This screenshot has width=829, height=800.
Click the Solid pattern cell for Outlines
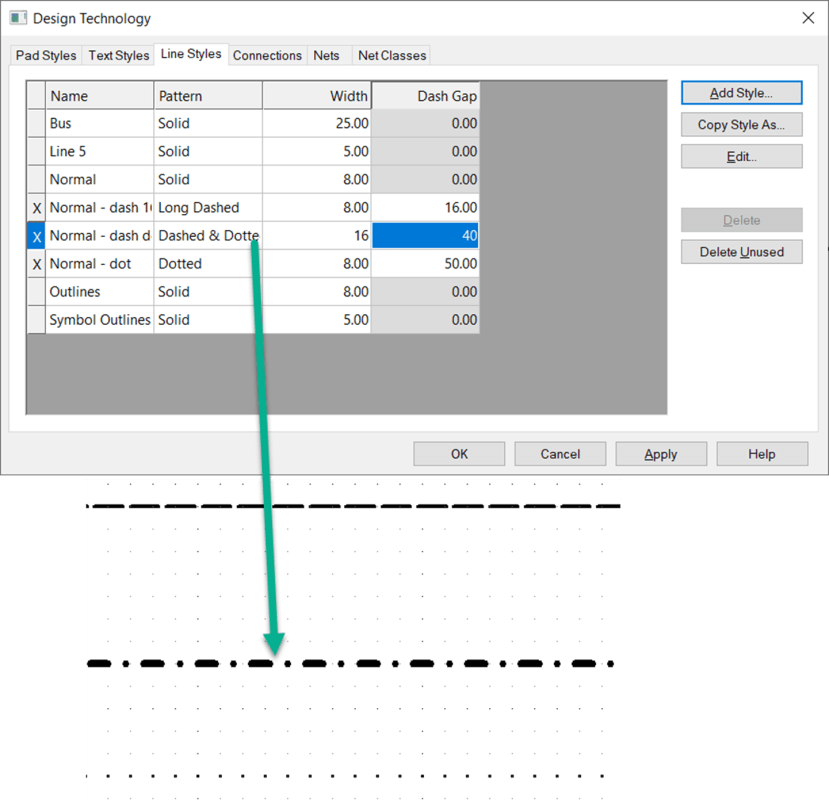coord(208,292)
